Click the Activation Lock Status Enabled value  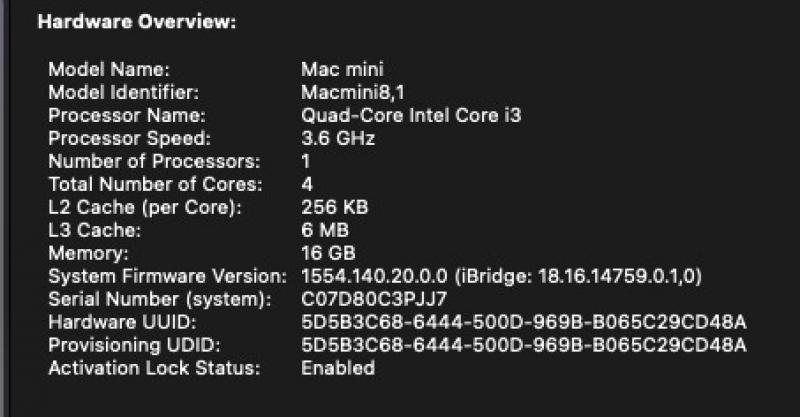pyautogui.click(x=338, y=368)
